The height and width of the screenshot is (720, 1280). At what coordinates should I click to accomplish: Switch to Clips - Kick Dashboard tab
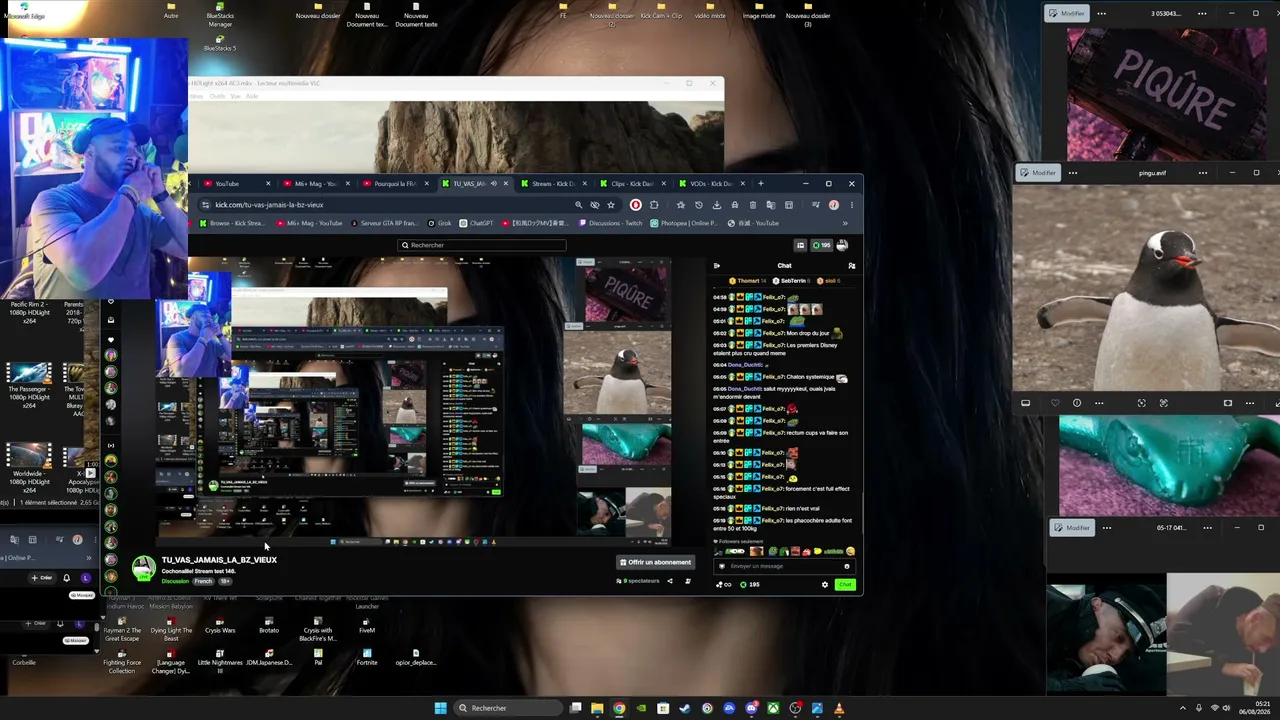[630, 184]
